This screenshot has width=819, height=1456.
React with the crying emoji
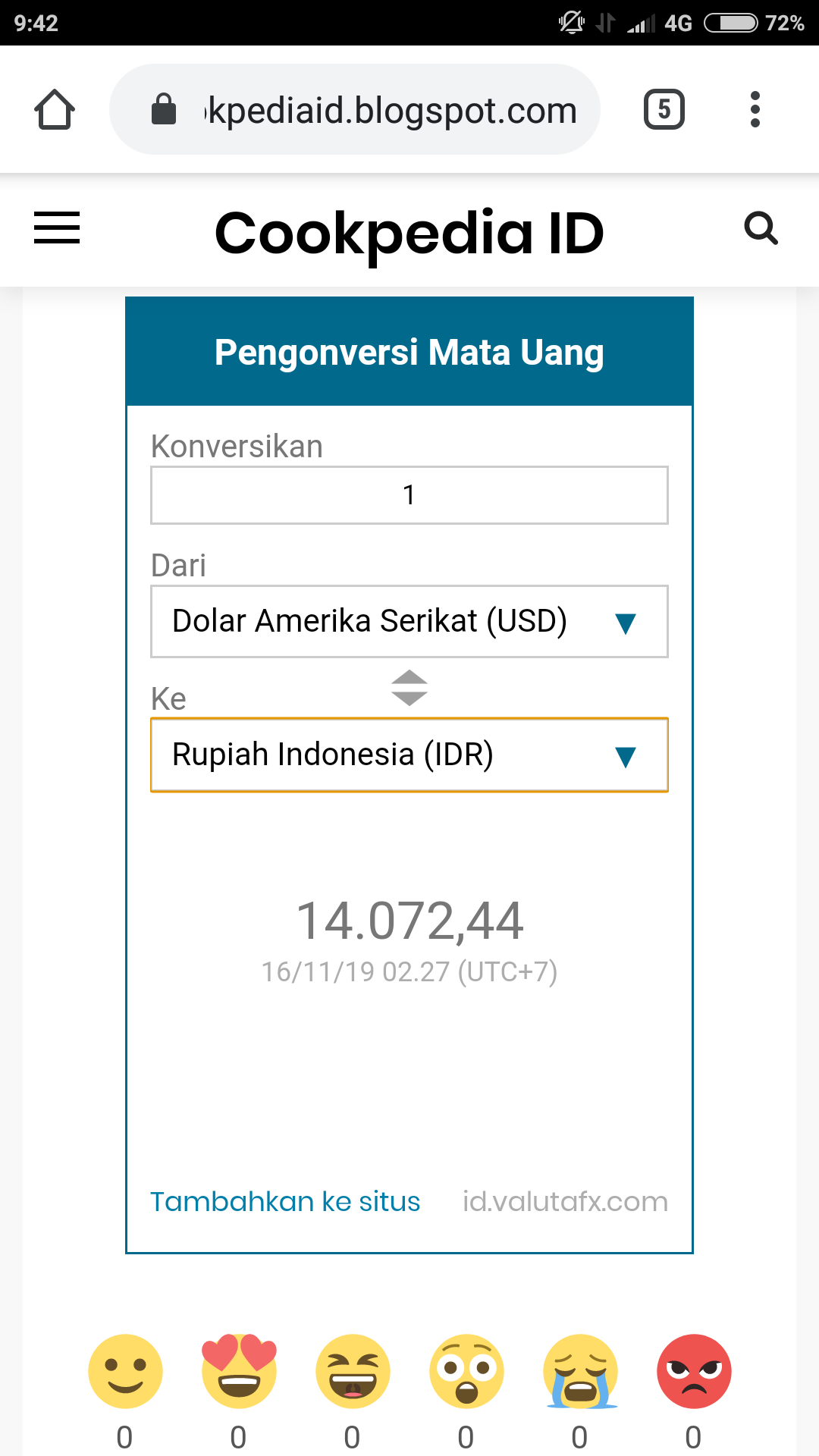(x=580, y=1371)
